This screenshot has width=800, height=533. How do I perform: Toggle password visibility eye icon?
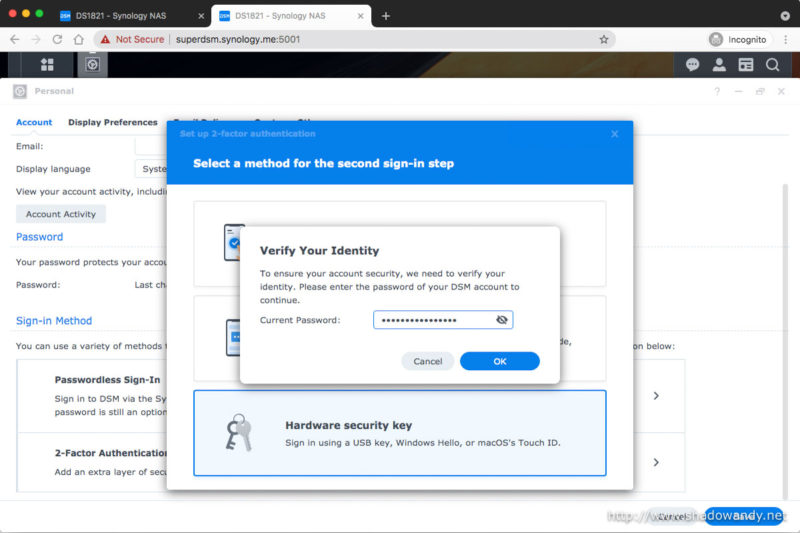[x=502, y=320]
